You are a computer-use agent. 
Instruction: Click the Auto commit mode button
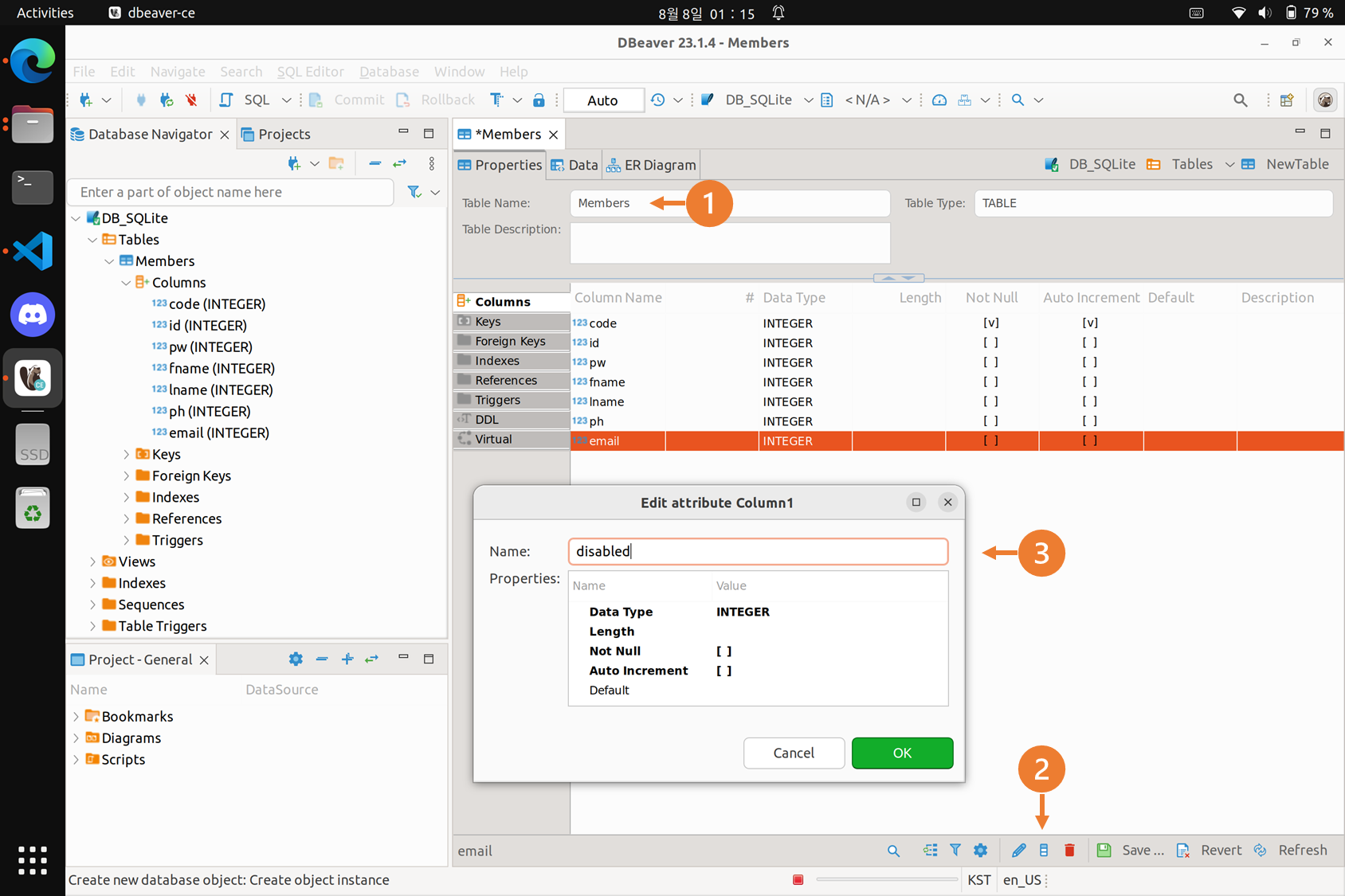(603, 100)
